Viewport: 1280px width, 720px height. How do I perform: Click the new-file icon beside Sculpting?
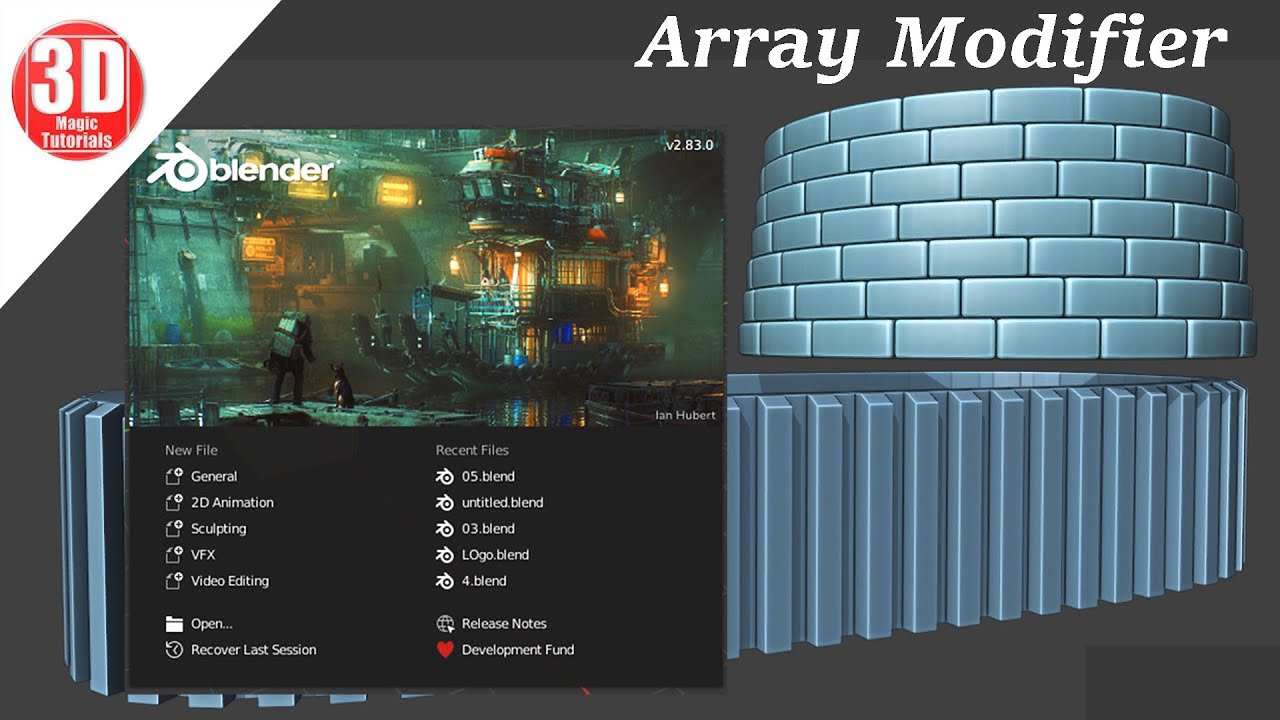[x=174, y=529]
